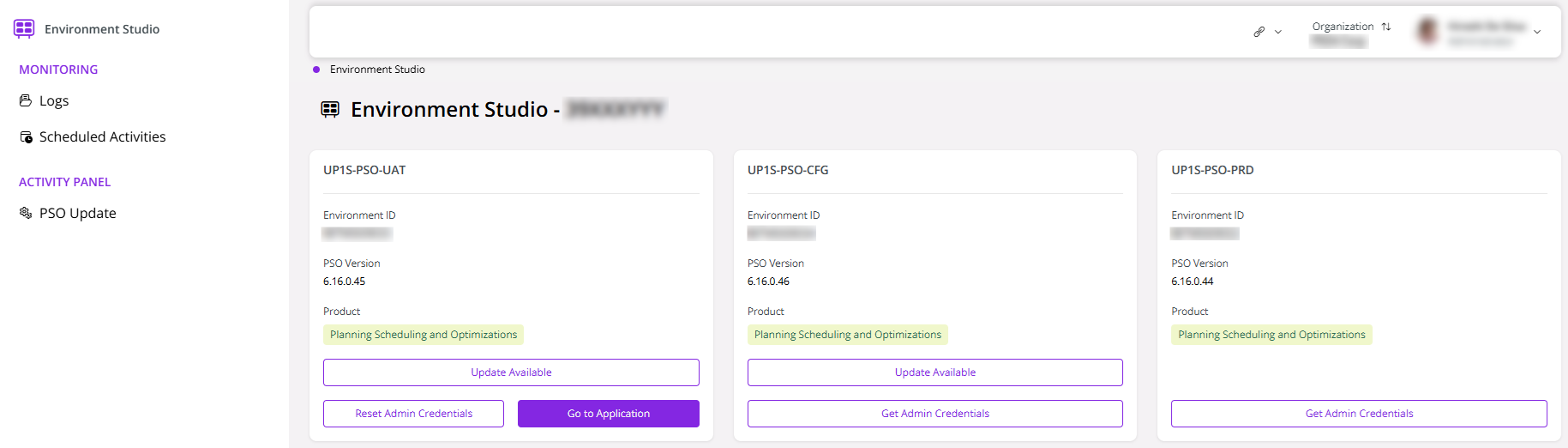1568x448 pixels.
Task: Click Environment Studio breadcrumb link
Action: (x=377, y=70)
